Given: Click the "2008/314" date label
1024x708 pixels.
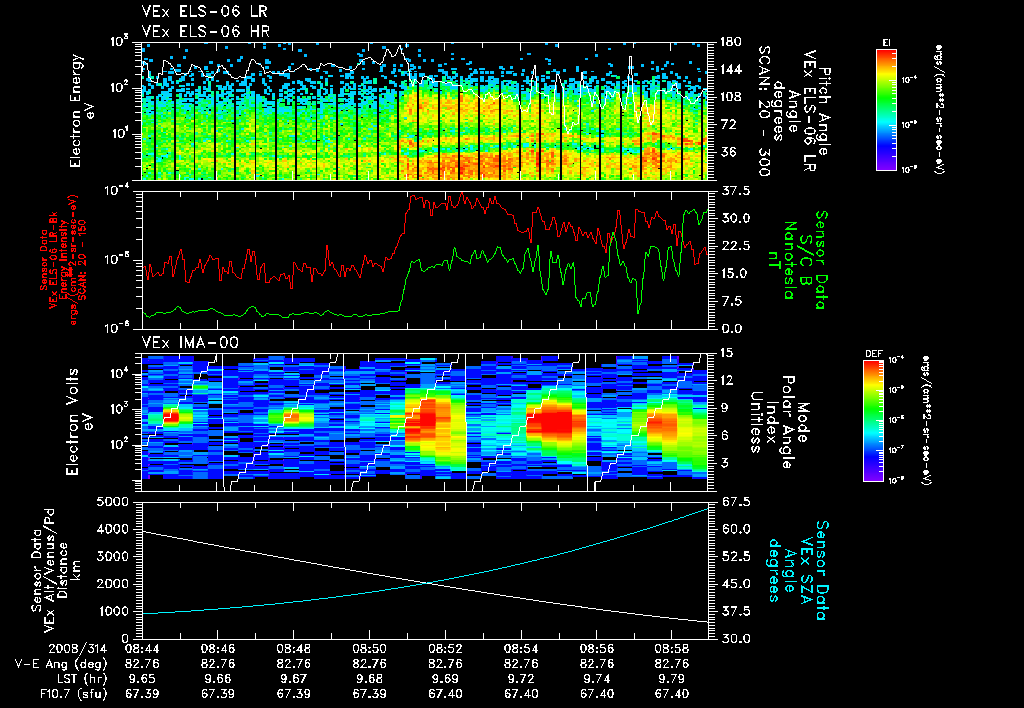Looking at the screenshot, I should click(x=78, y=649).
